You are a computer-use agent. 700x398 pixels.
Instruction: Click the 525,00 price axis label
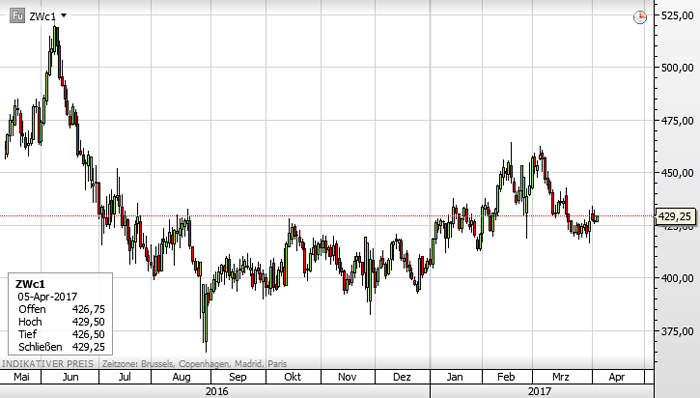(677, 16)
